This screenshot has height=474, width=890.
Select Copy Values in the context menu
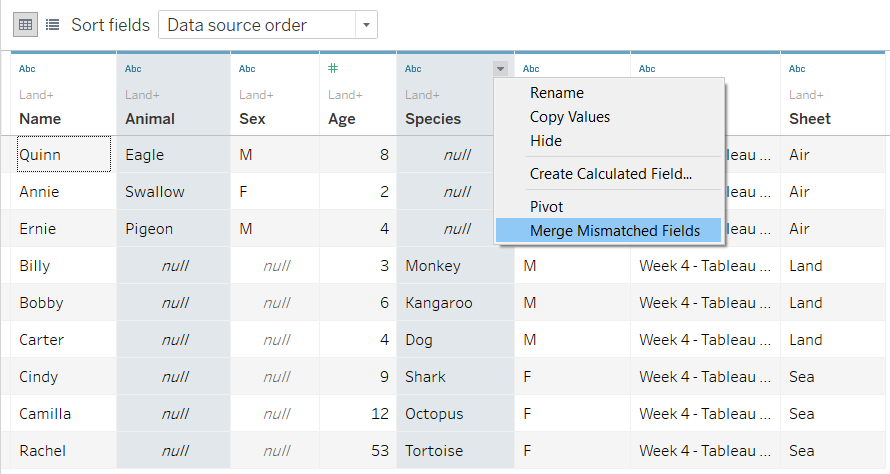pyautogui.click(x=569, y=117)
